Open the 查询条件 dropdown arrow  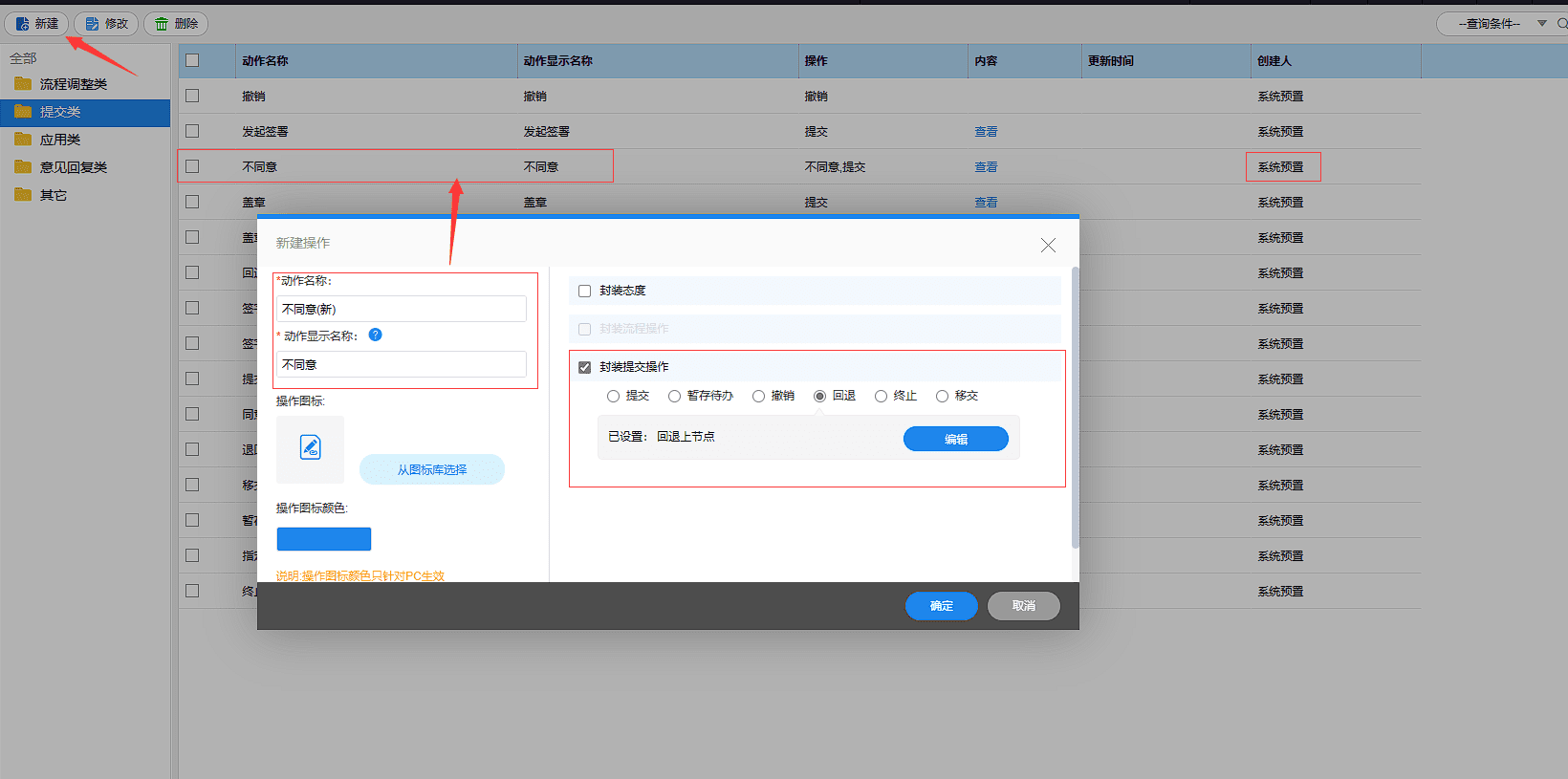1542,24
